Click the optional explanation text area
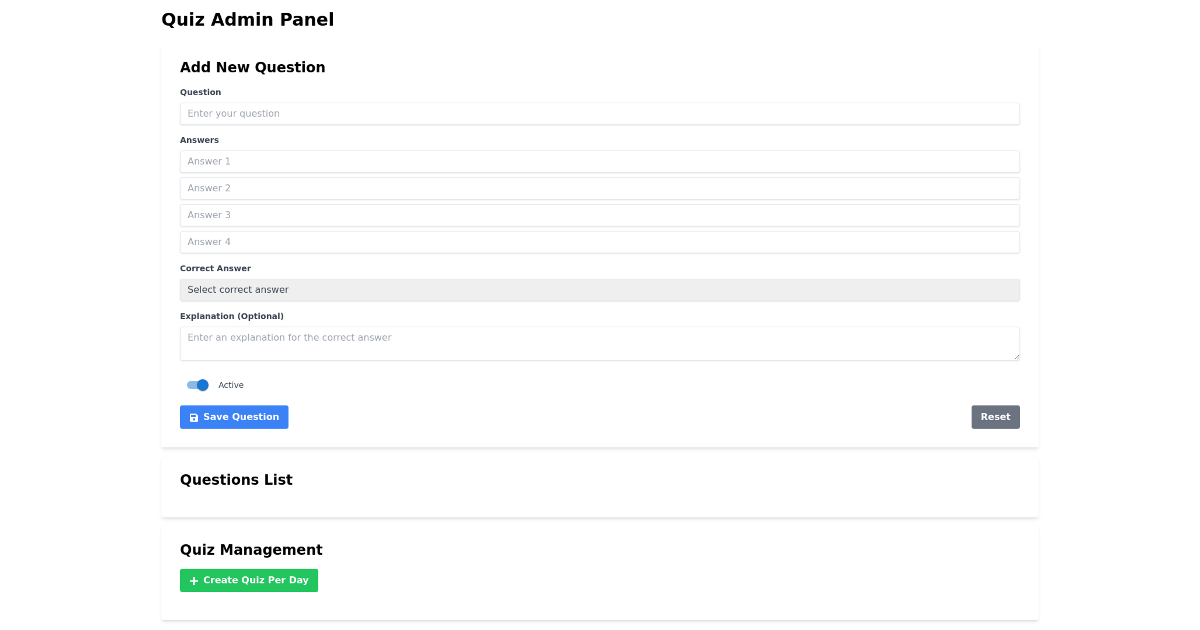Screen dimensions: 1200x630 tap(600, 342)
